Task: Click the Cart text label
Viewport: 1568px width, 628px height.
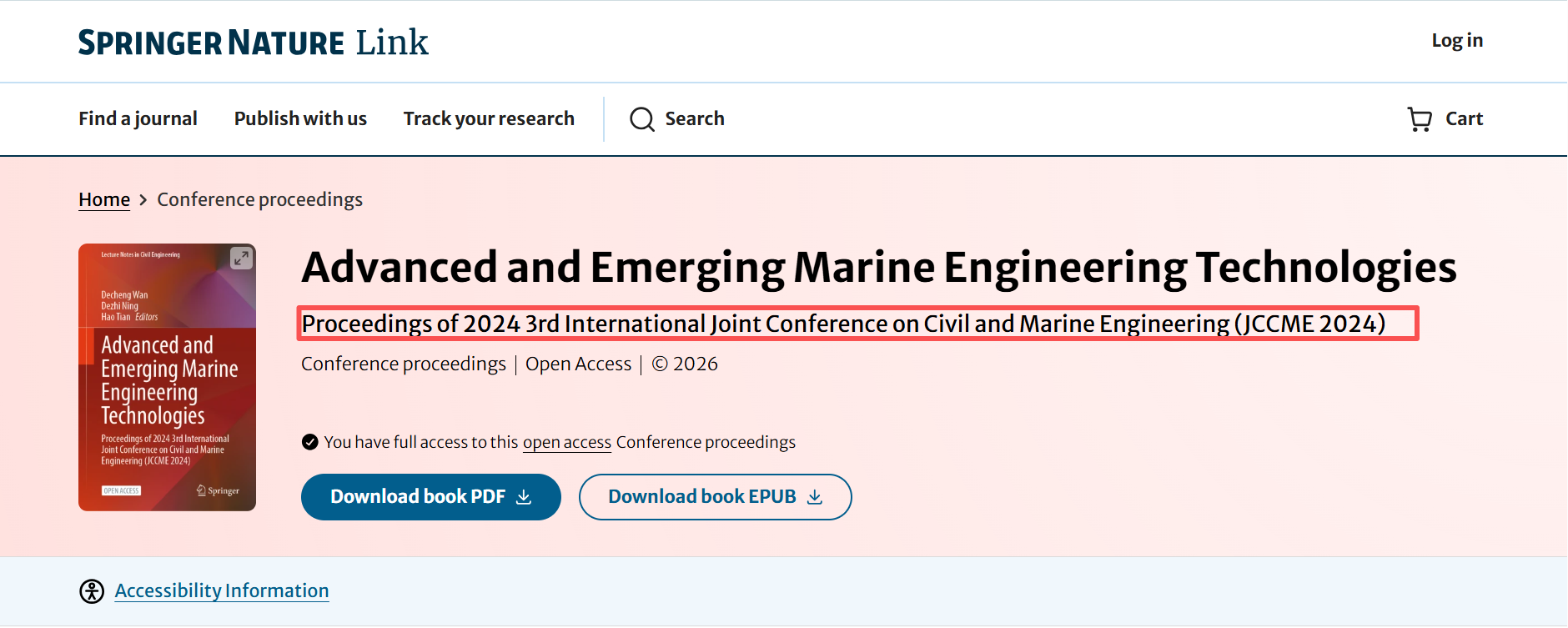Action: [x=1464, y=118]
